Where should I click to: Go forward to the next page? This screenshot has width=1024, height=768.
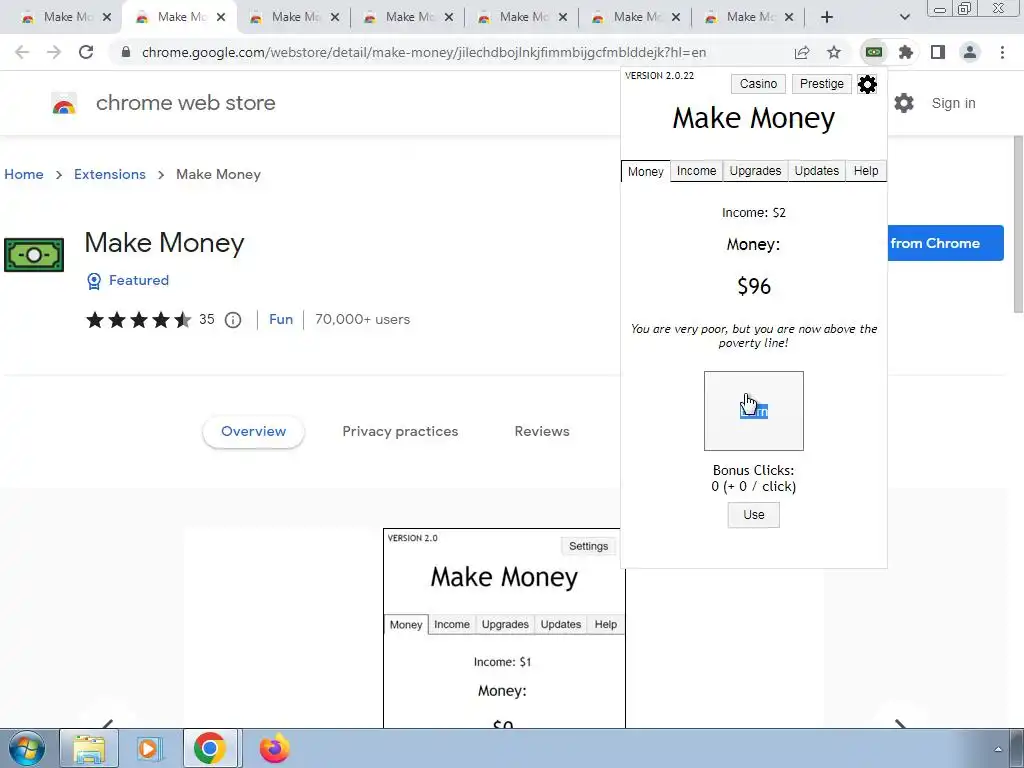point(54,52)
